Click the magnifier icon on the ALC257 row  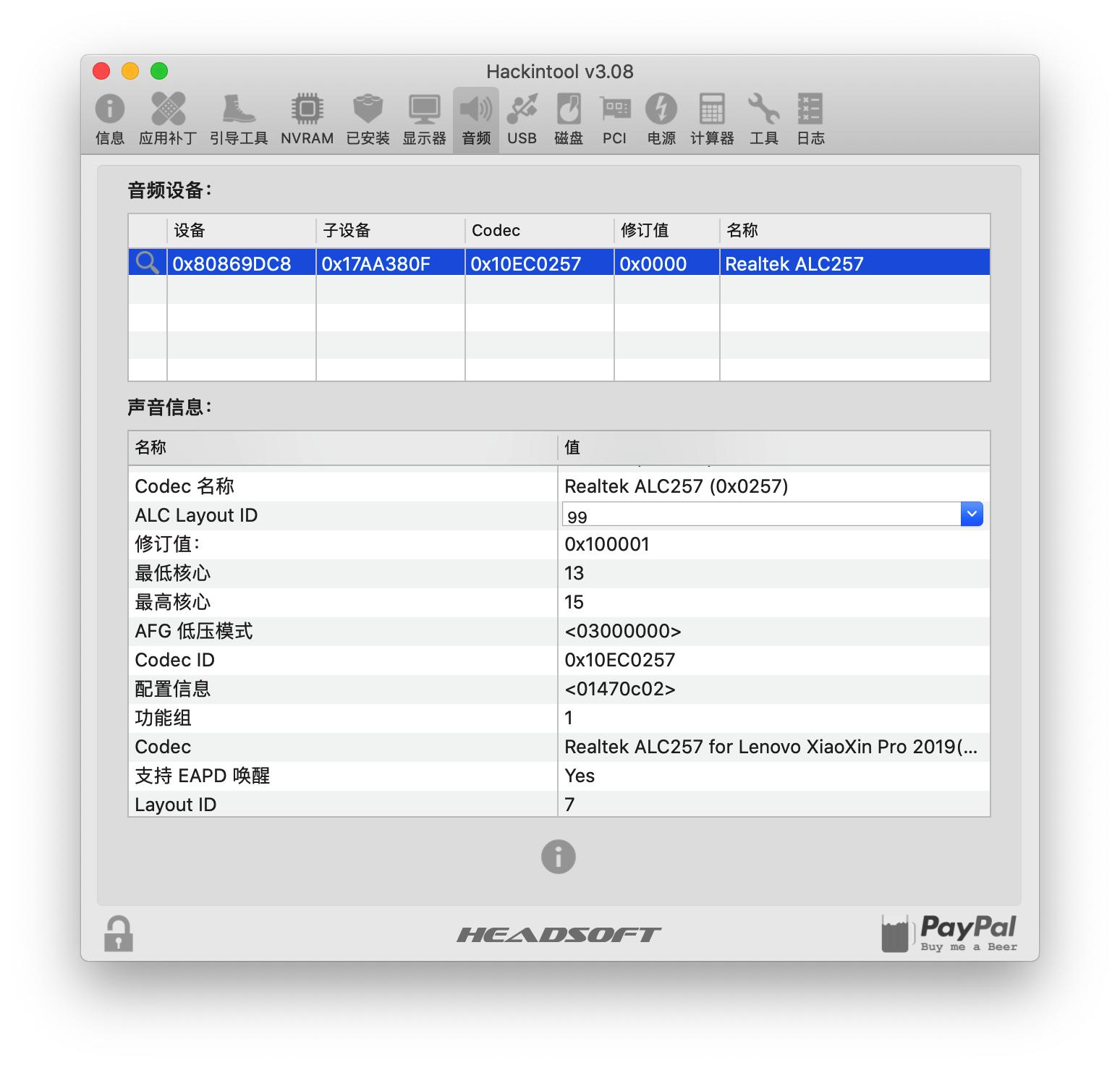point(148,263)
